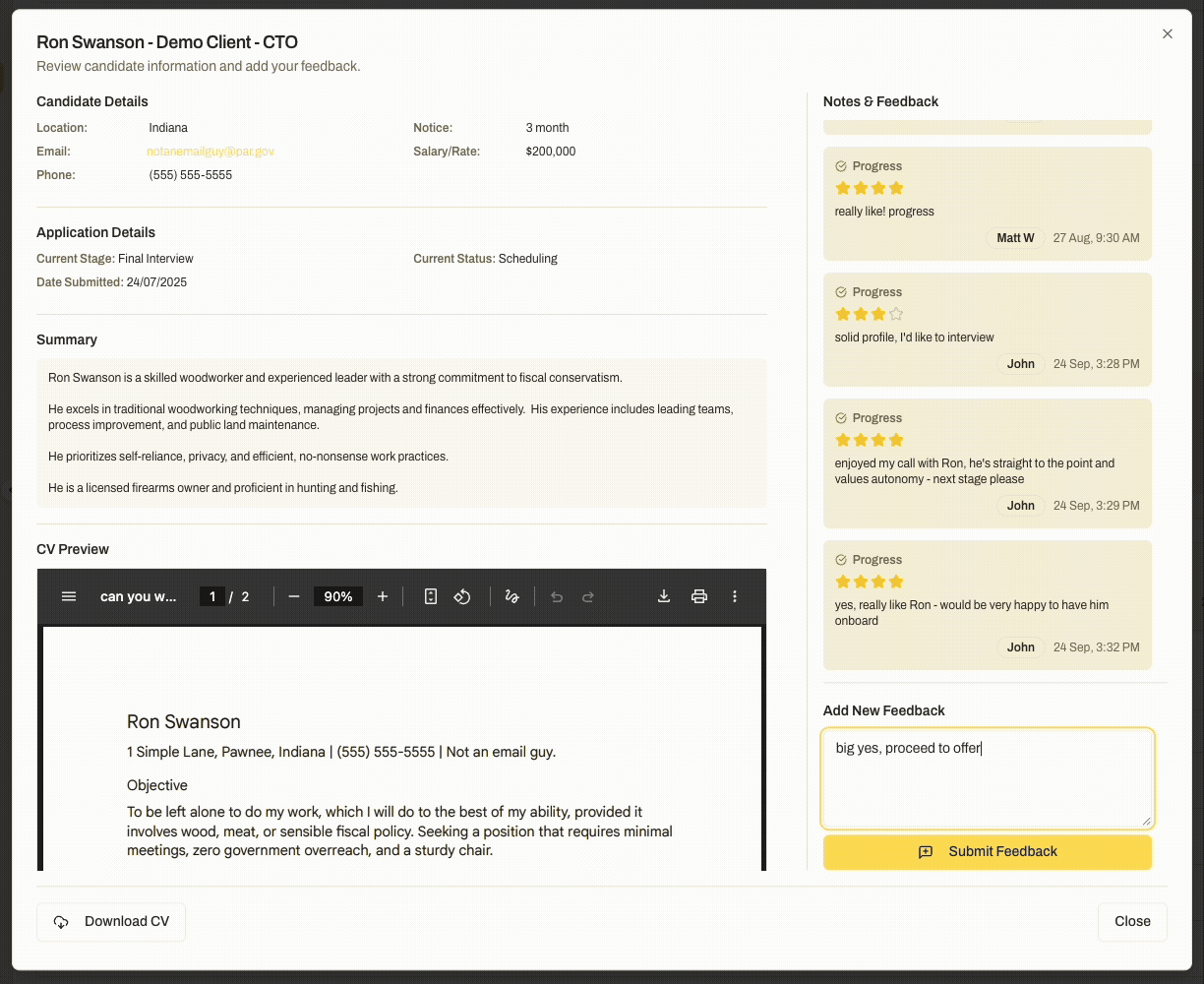Click the Redo icon in the PDF toolbar

pyautogui.click(x=588, y=596)
